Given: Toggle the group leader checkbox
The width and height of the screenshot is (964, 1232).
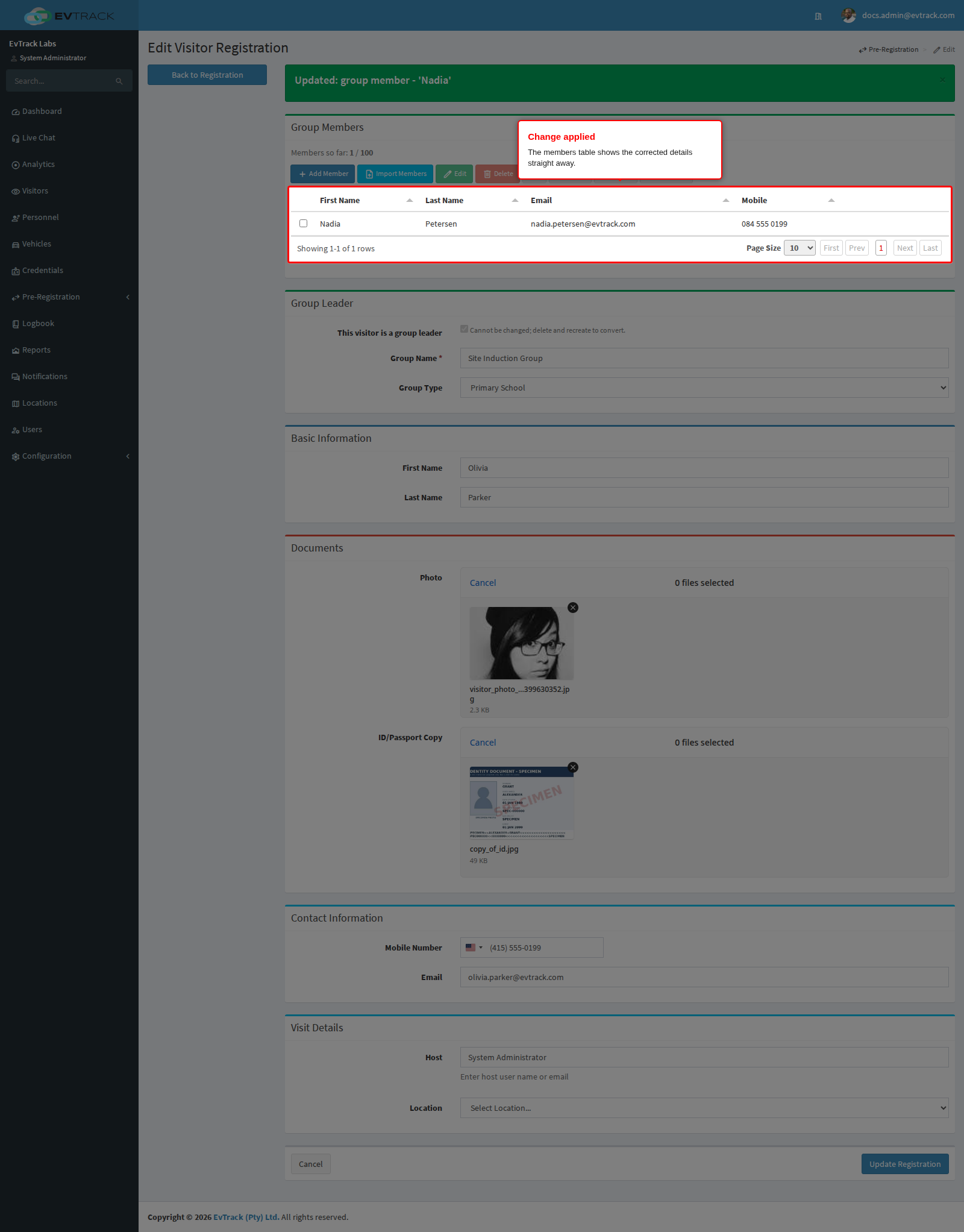Looking at the screenshot, I should (464, 329).
